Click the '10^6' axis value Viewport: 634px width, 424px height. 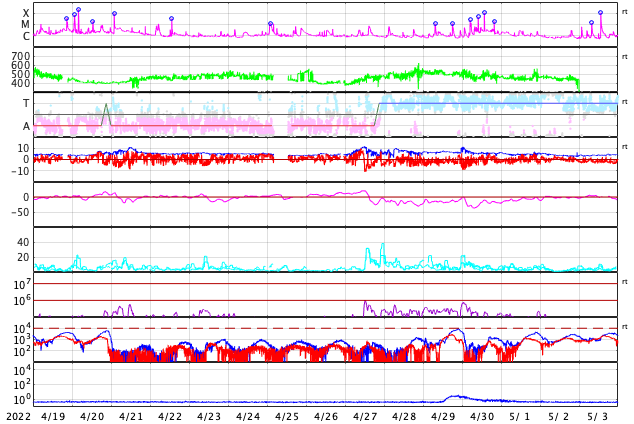point(22,300)
